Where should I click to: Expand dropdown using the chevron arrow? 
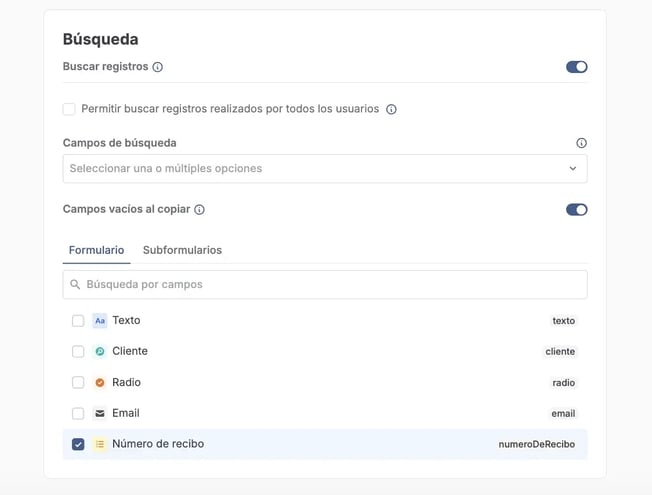click(x=573, y=168)
